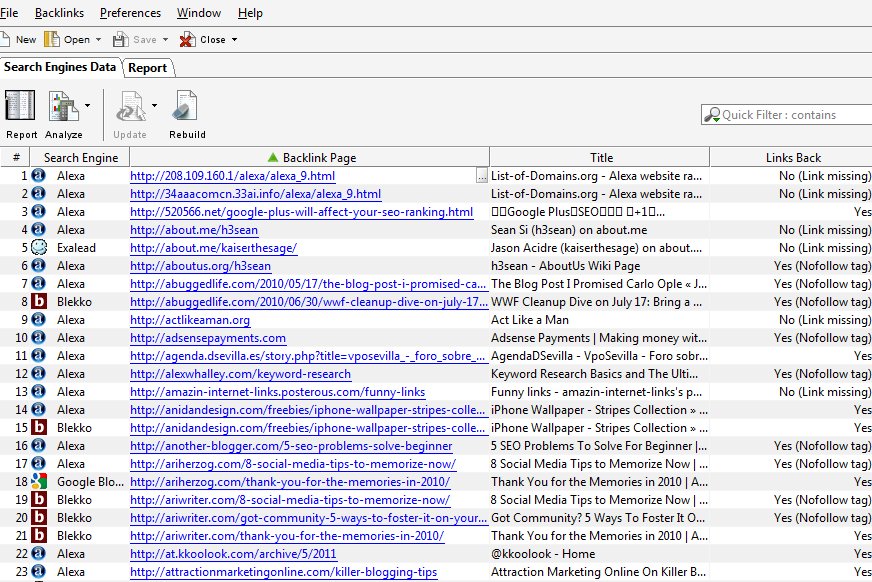Click the Close project icon

(187, 40)
